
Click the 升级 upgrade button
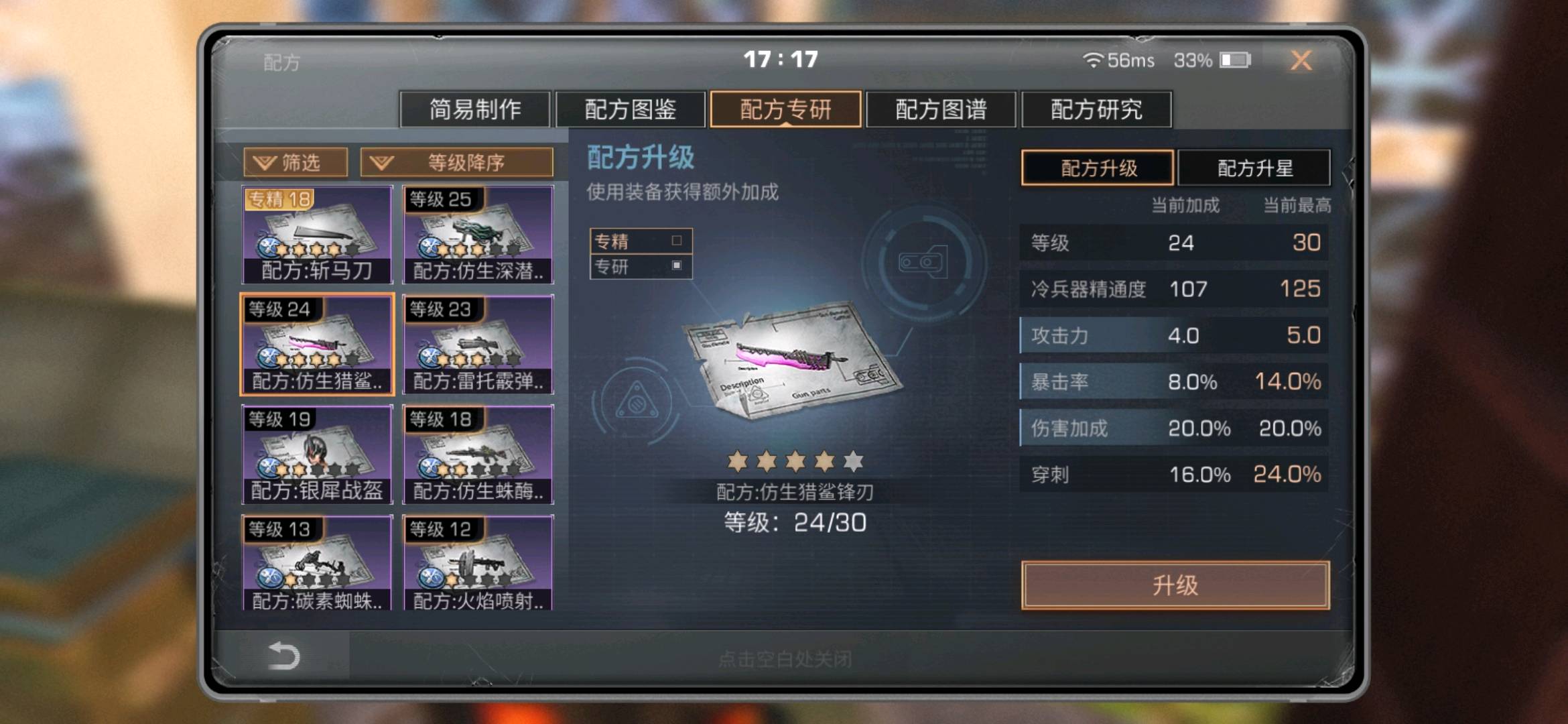(1175, 585)
